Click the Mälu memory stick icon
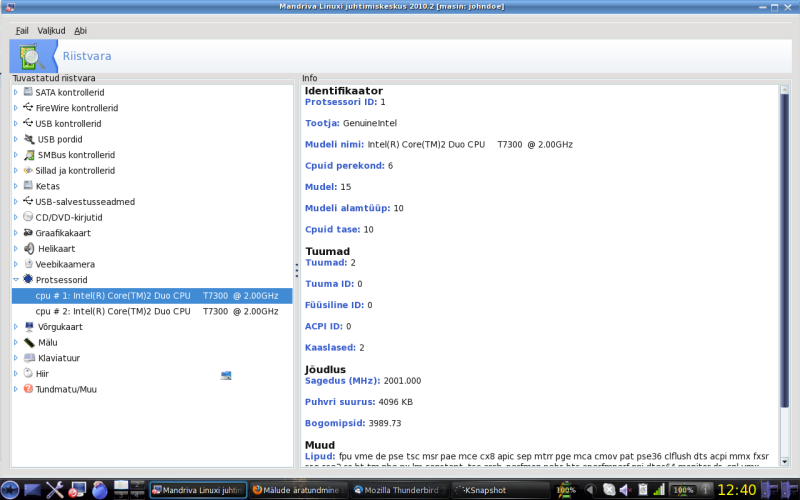The height and width of the screenshot is (500, 800). click(x=29, y=342)
